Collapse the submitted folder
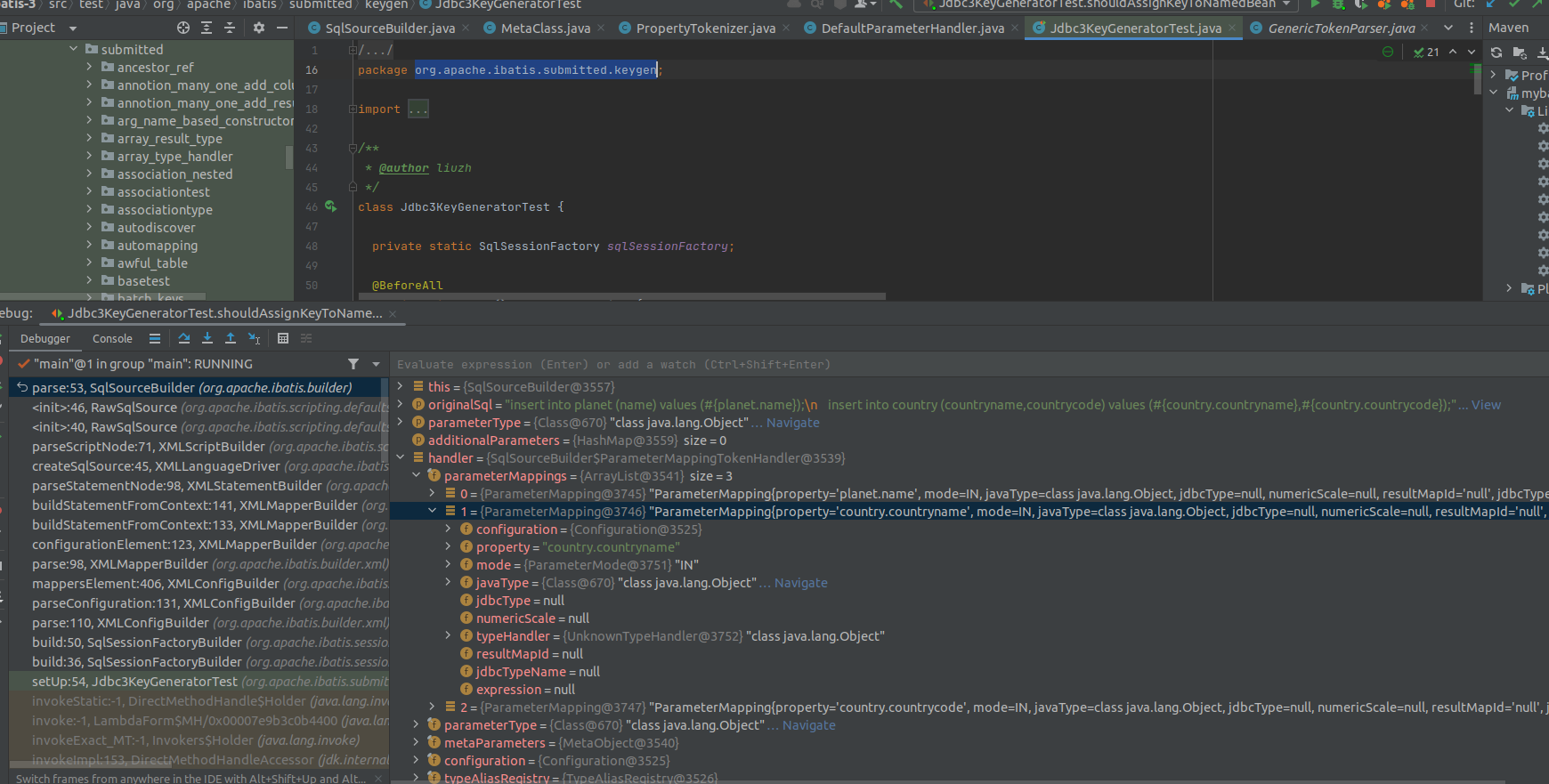The height and width of the screenshot is (784, 1549). [74, 49]
